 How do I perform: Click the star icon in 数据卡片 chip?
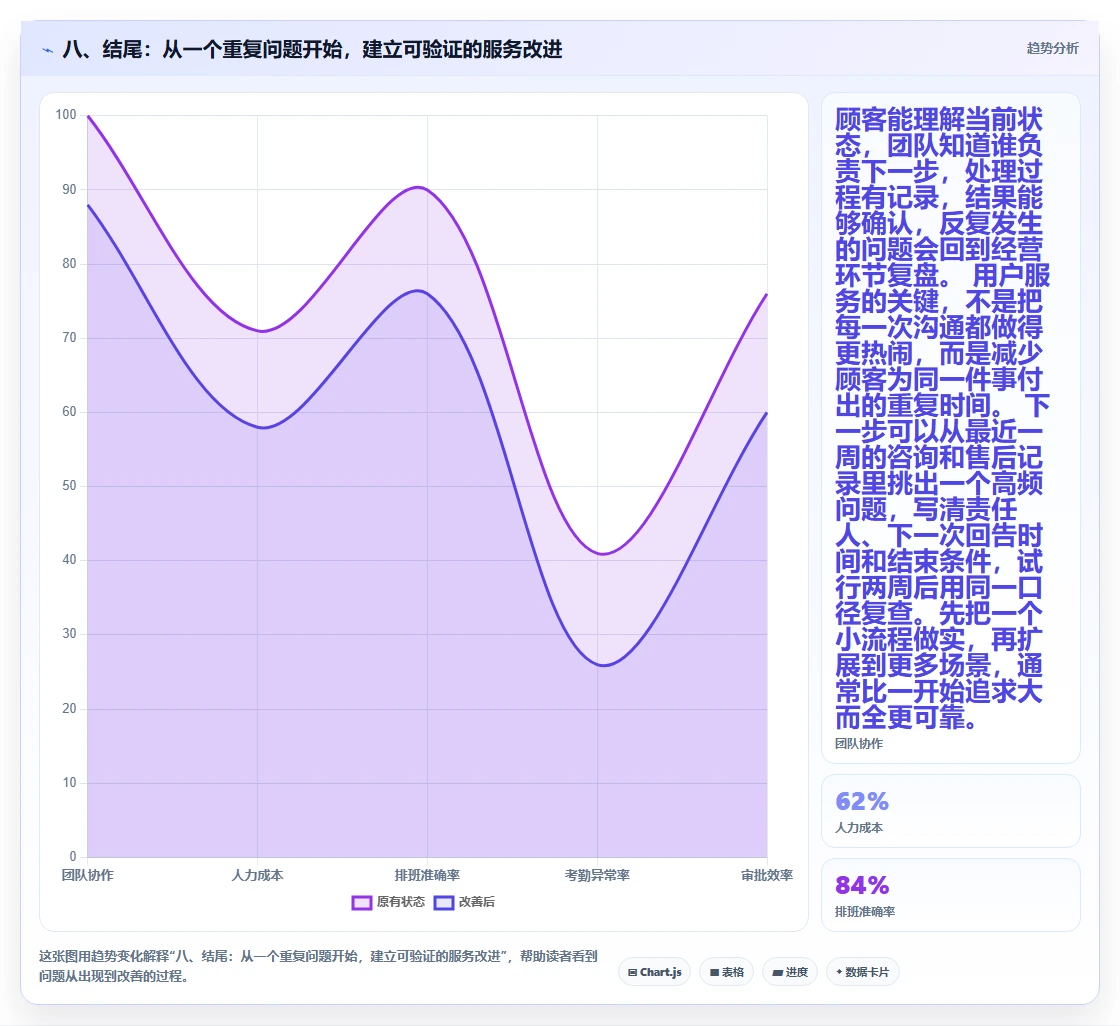[839, 972]
